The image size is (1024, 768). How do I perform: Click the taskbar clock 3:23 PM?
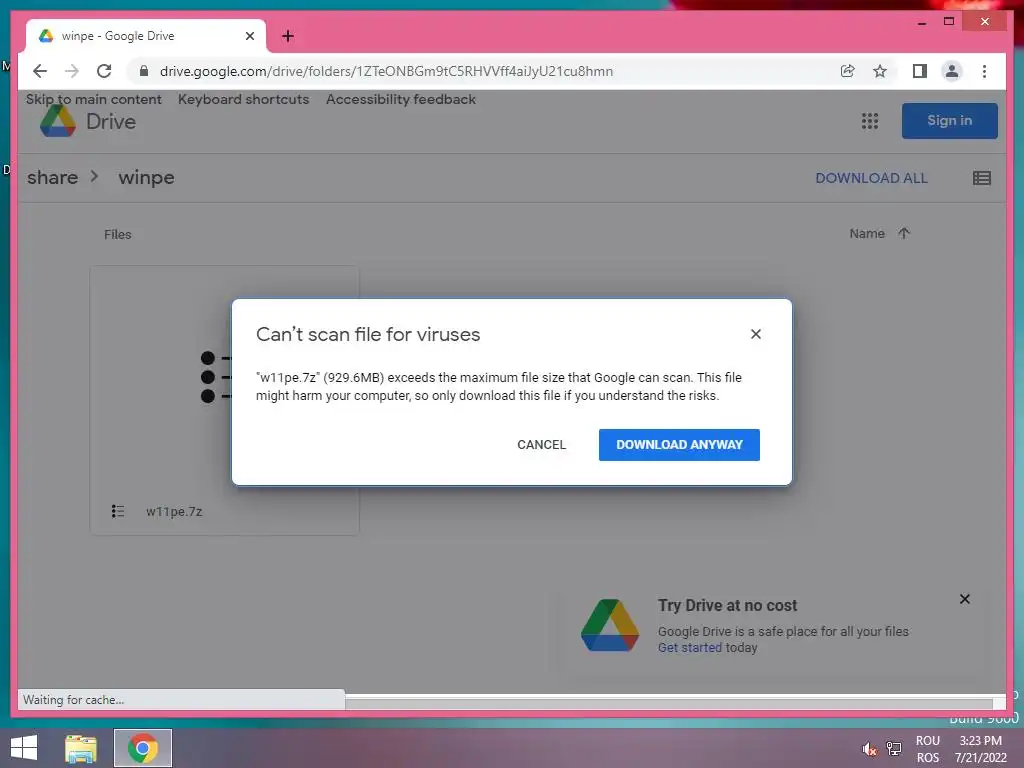(980, 741)
